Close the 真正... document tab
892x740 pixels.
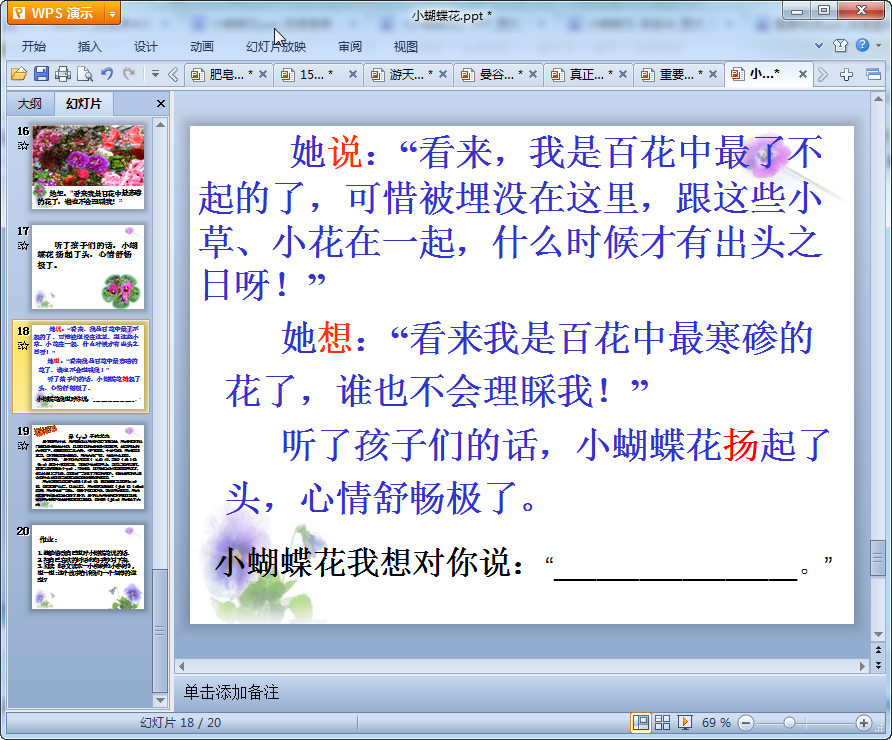click(x=622, y=74)
